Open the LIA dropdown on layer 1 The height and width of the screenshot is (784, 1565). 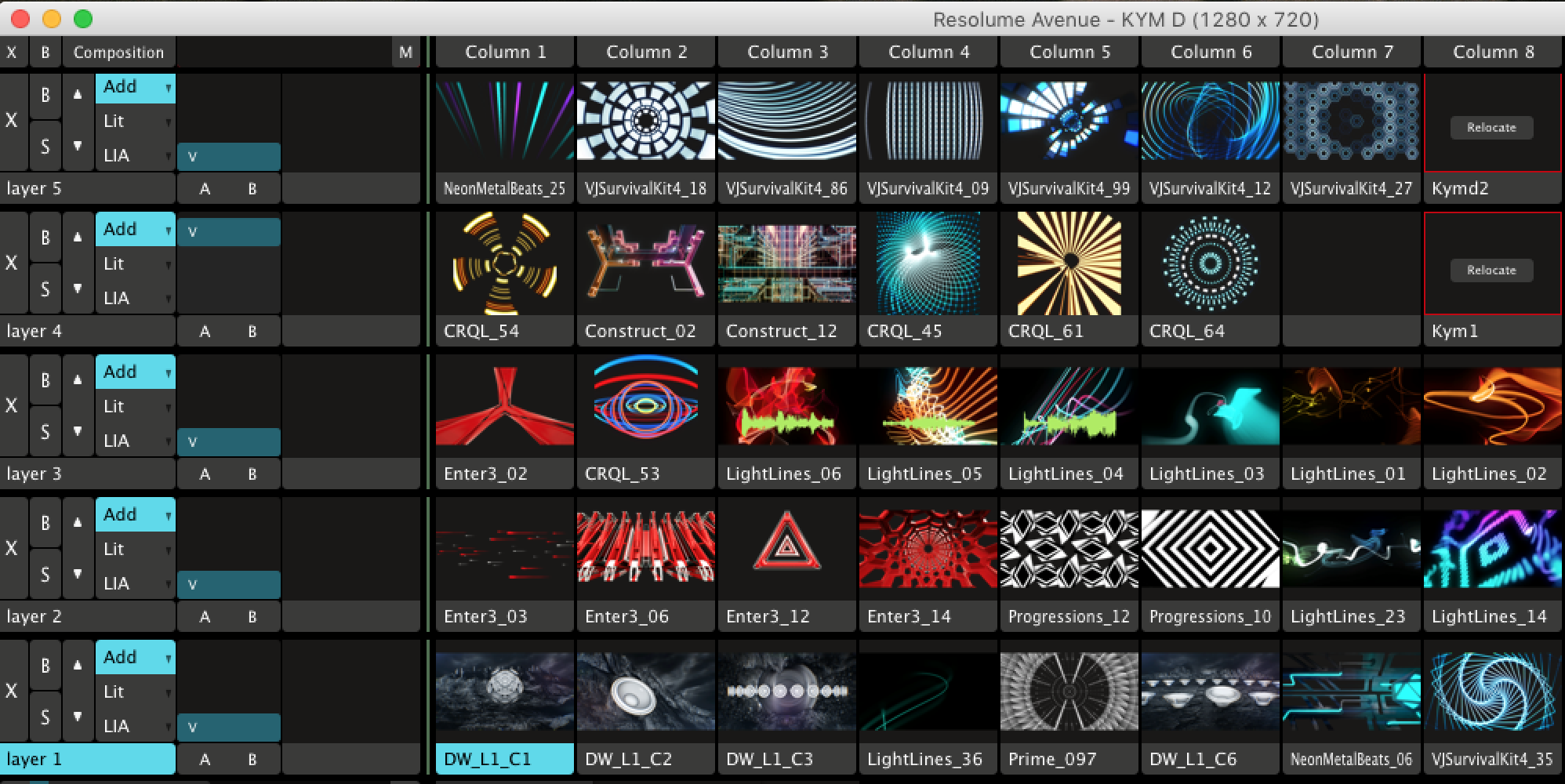(135, 726)
